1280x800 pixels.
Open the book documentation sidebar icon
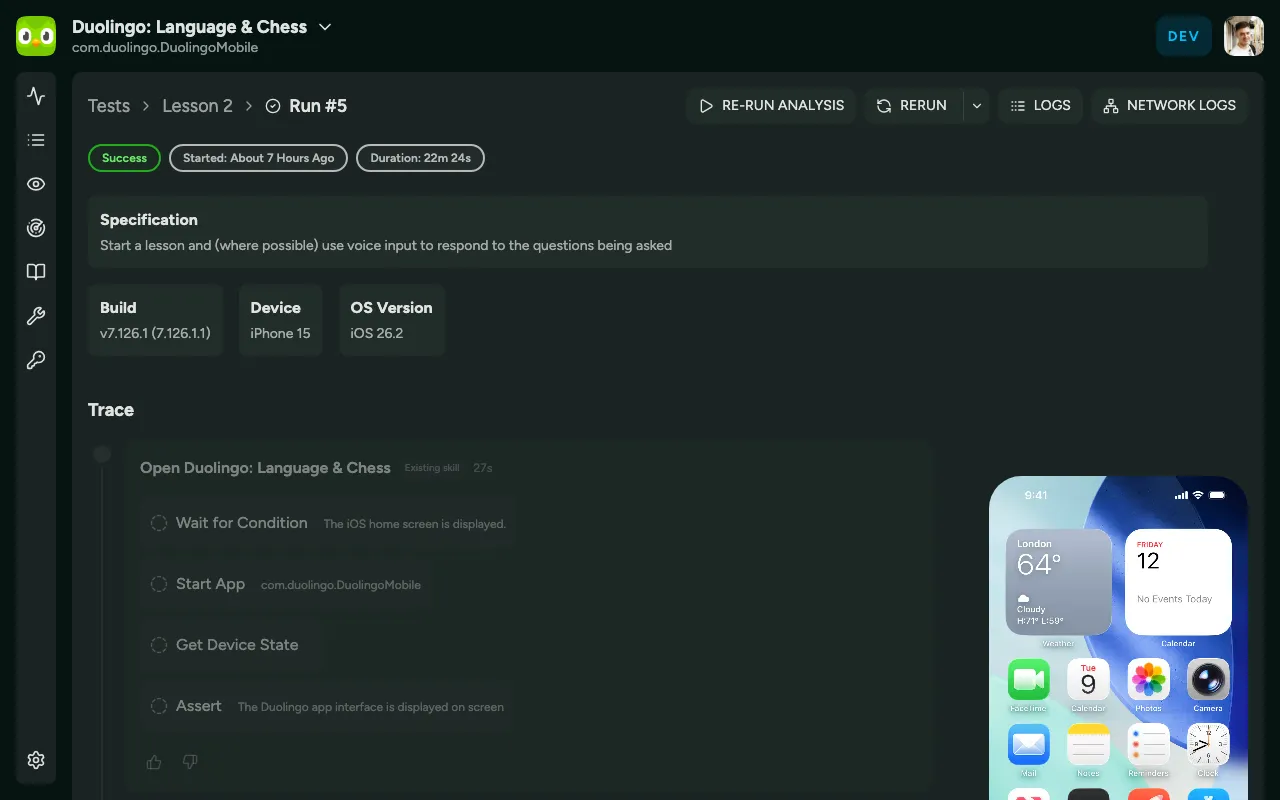(36, 272)
